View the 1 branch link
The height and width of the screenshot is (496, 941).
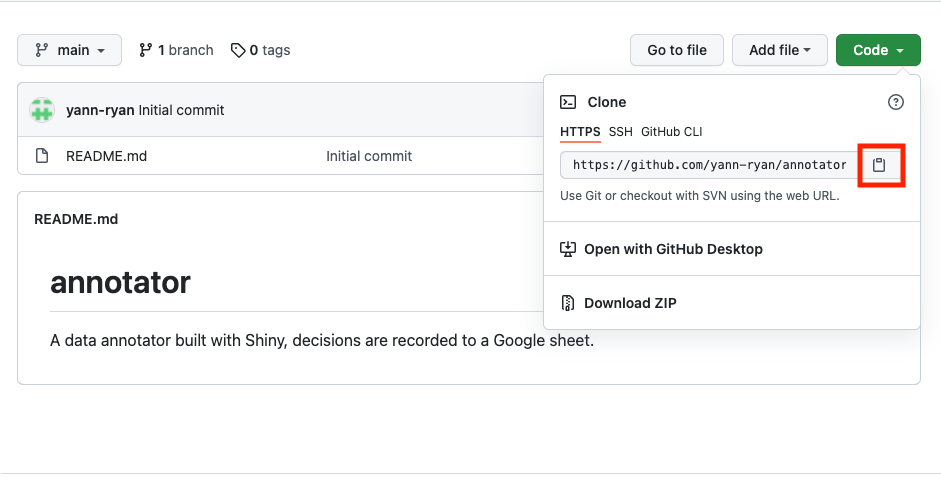coord(176,50)
